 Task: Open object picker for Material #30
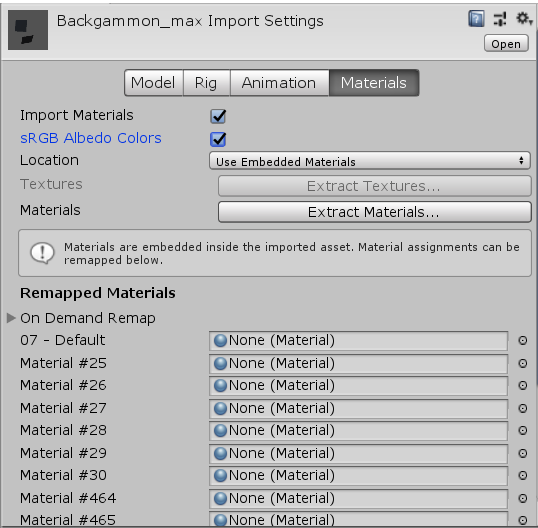coord(523,475)
